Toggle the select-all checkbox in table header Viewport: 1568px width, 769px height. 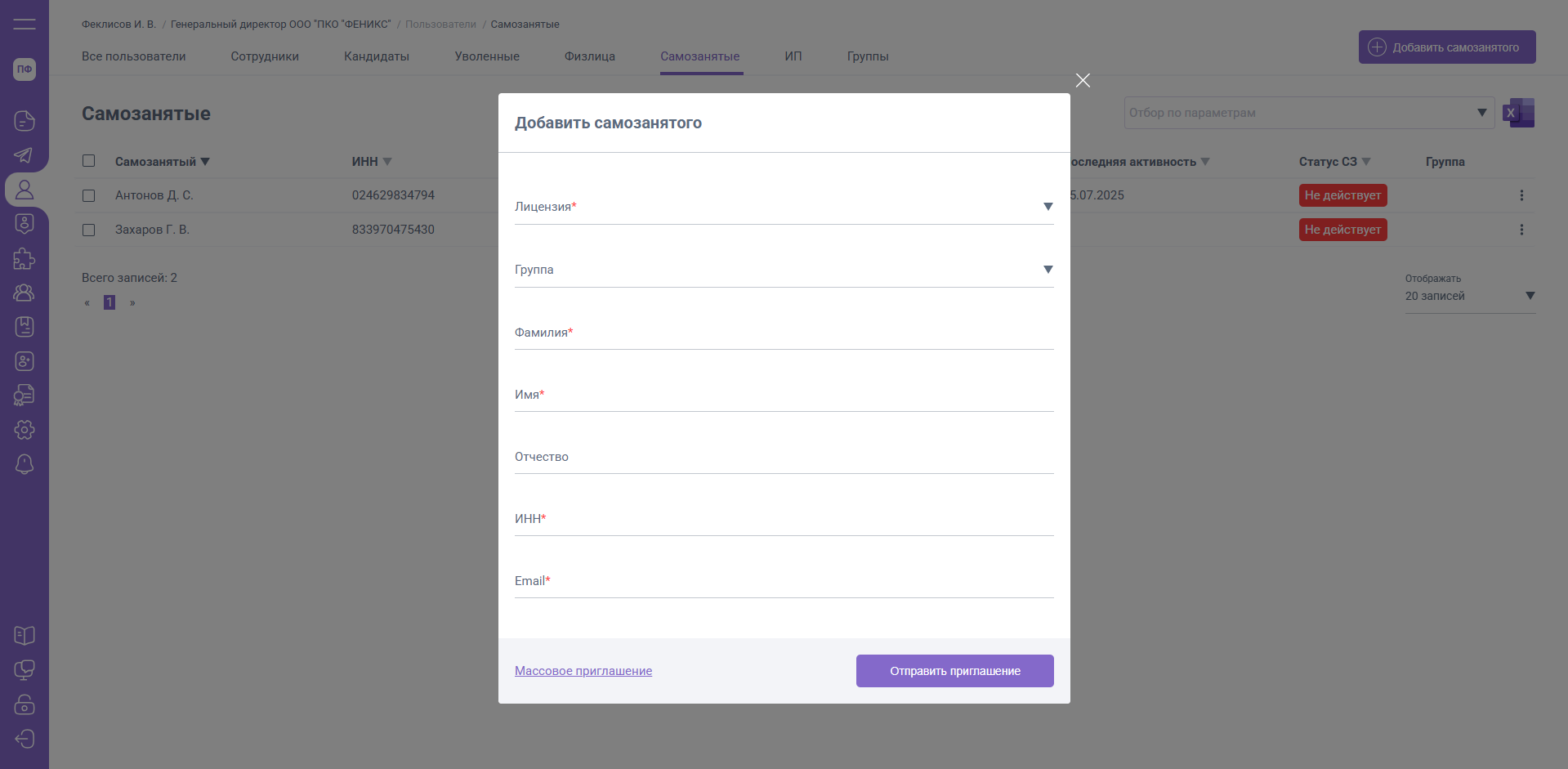point(89,161)
